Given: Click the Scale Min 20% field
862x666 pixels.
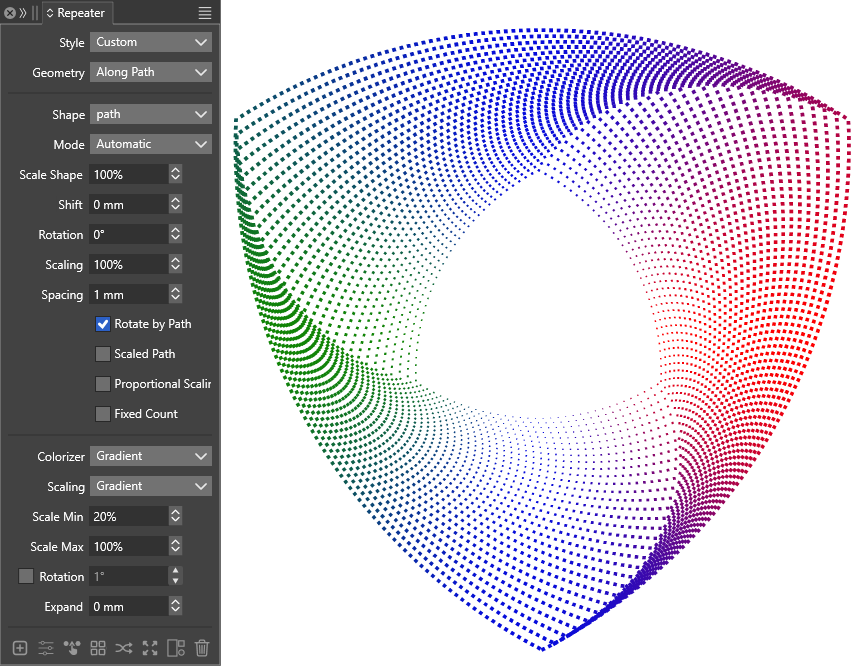Looking at the screenshot, I should click(129, 516).
